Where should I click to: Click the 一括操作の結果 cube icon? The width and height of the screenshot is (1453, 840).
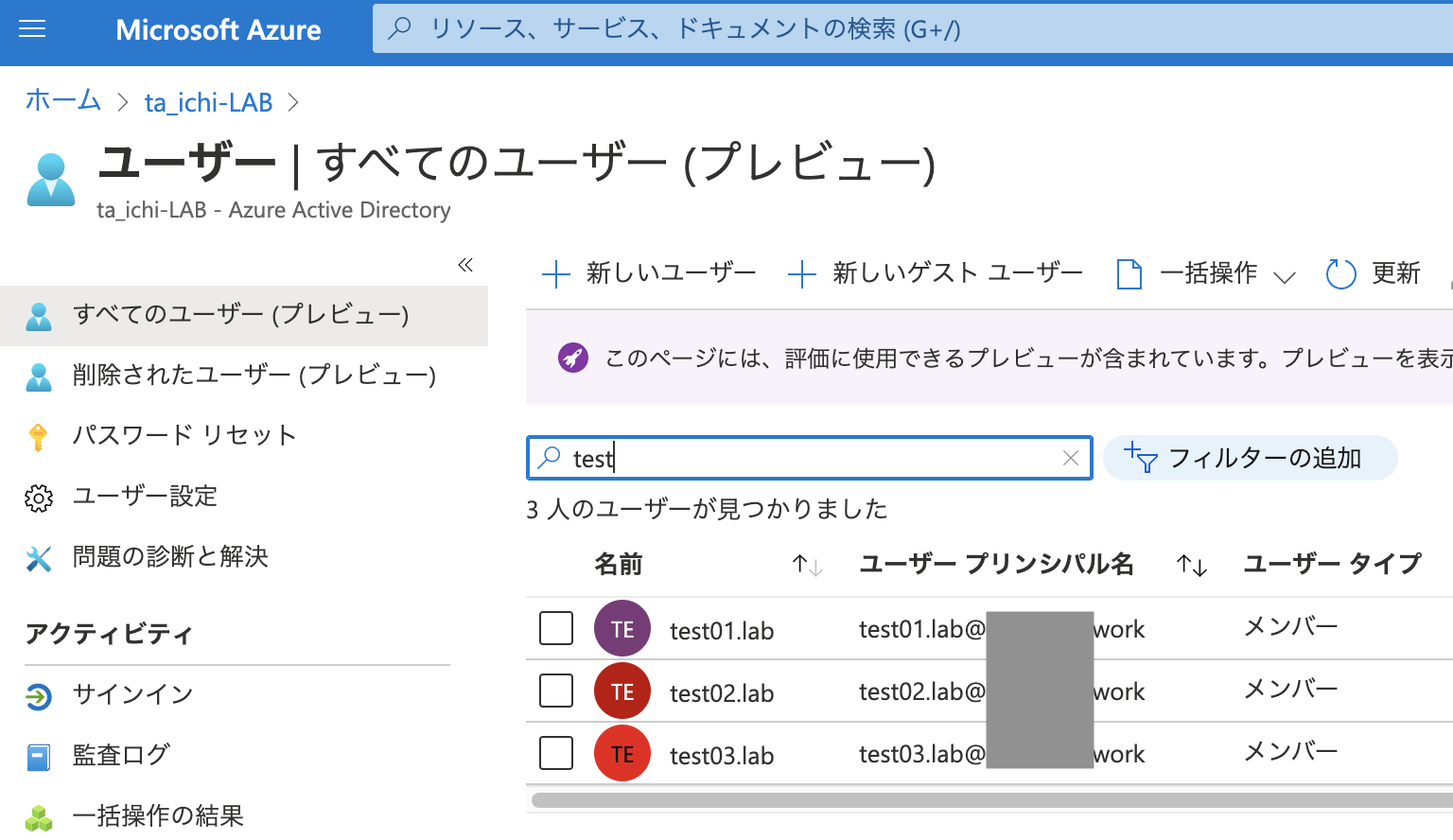[x=39, y=815]
